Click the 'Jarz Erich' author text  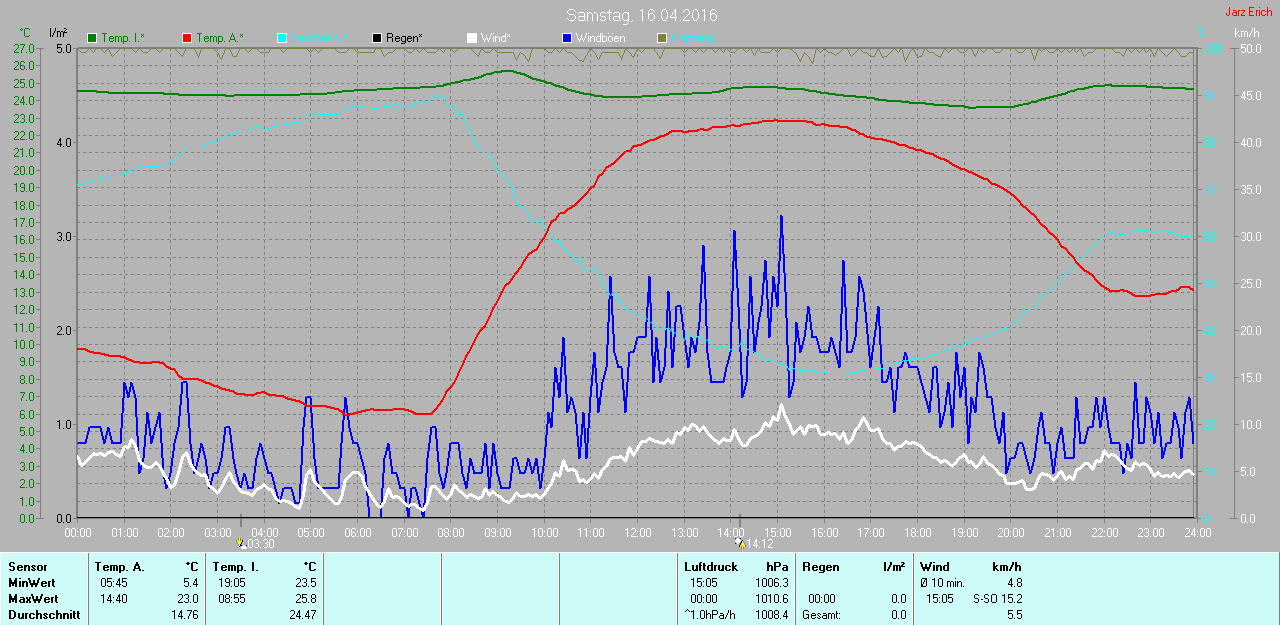(1249, 12)
